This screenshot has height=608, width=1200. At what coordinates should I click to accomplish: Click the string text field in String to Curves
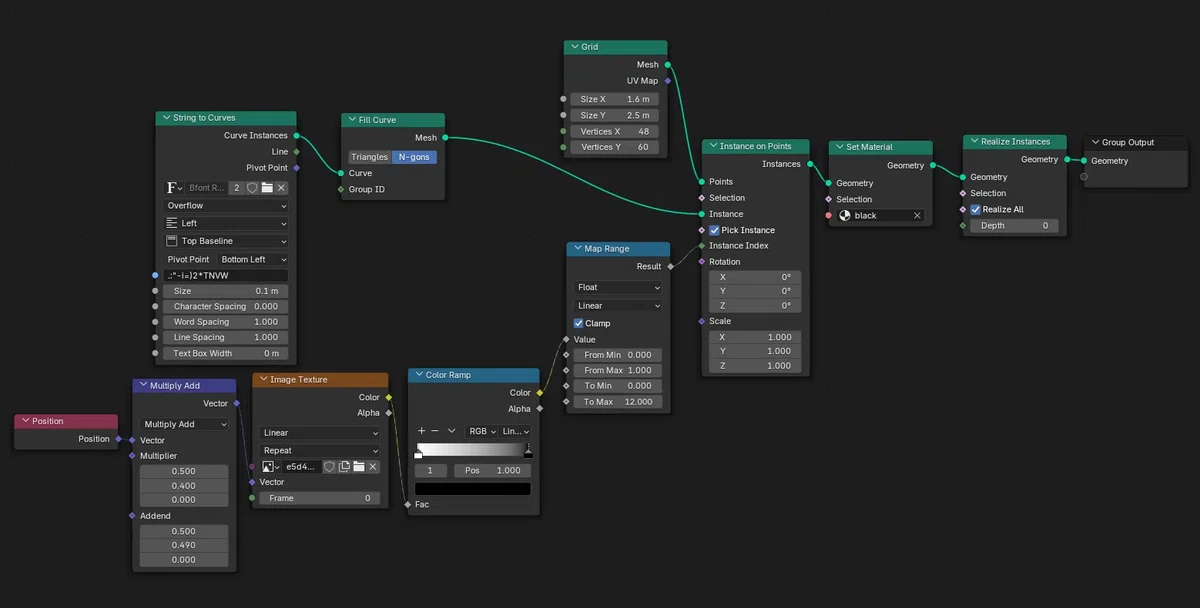226,276
